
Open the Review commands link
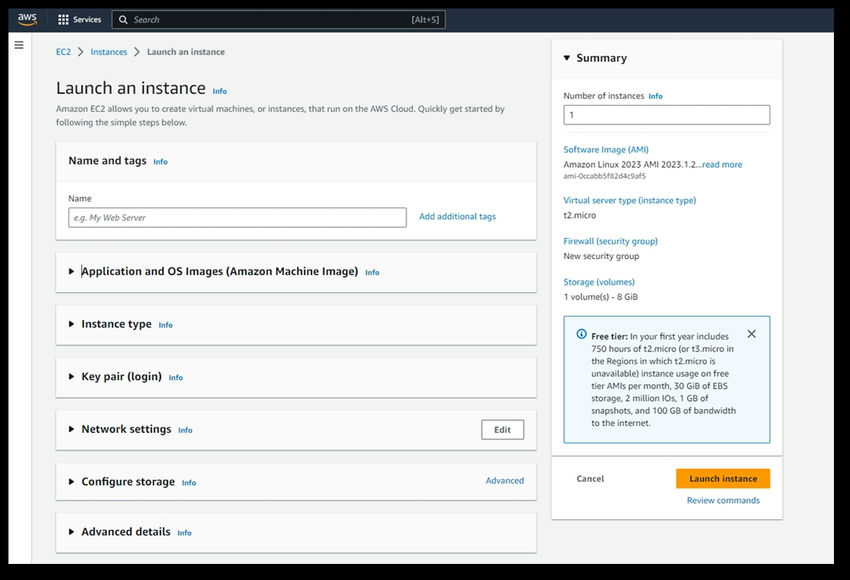pos(723,500)
